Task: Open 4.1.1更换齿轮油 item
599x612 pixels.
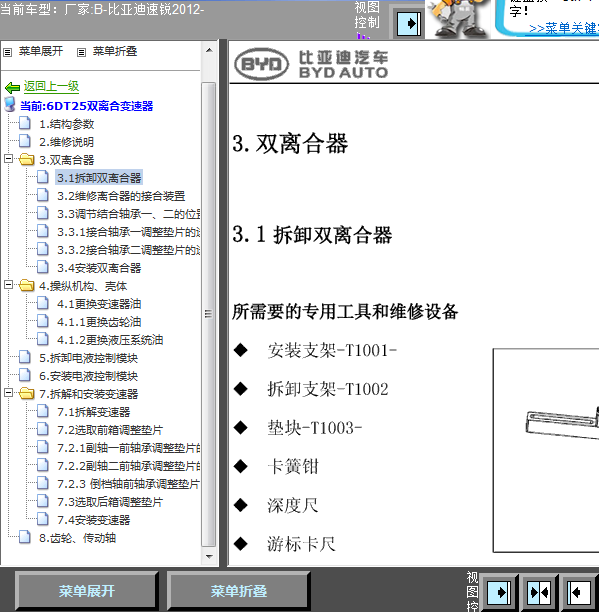Action: point(99,322)
